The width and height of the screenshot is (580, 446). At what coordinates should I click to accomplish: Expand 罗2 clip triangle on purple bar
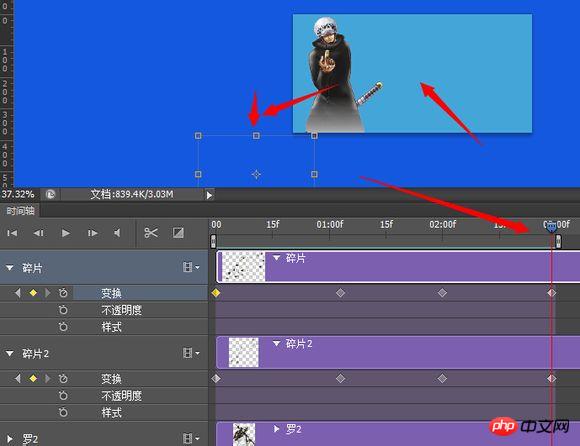click(x=276, y=429)
